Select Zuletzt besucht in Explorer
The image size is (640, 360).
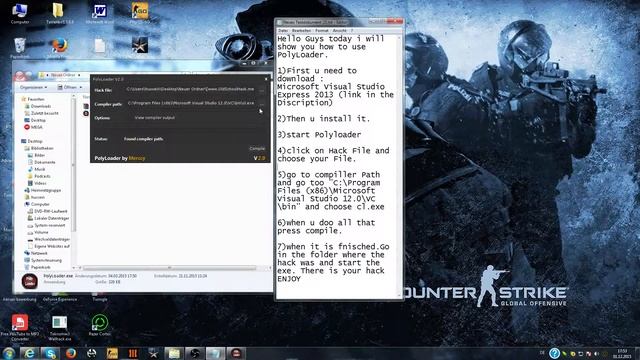41,113
